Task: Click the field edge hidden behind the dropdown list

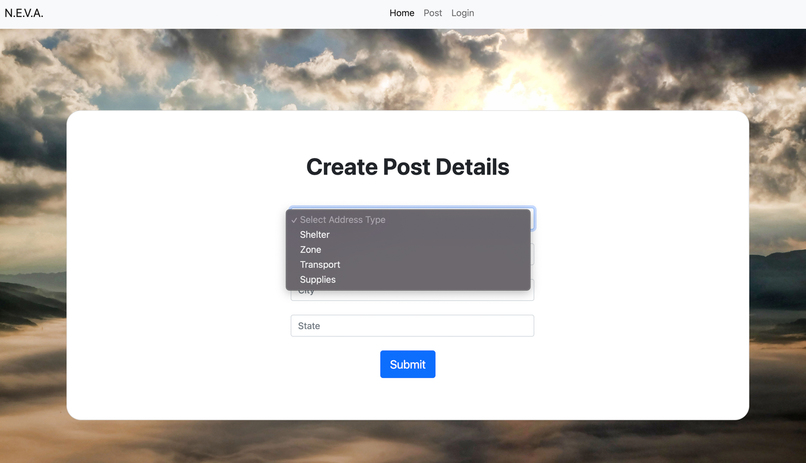Action: pos(533,254)
